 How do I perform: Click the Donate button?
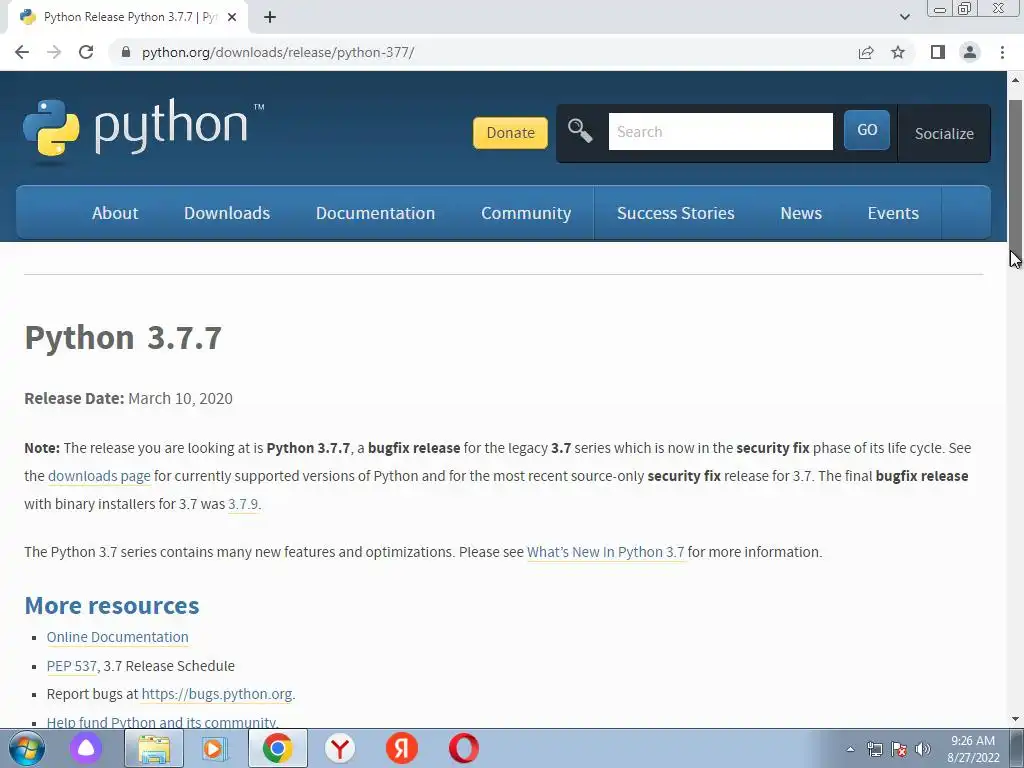coord(510,133)
